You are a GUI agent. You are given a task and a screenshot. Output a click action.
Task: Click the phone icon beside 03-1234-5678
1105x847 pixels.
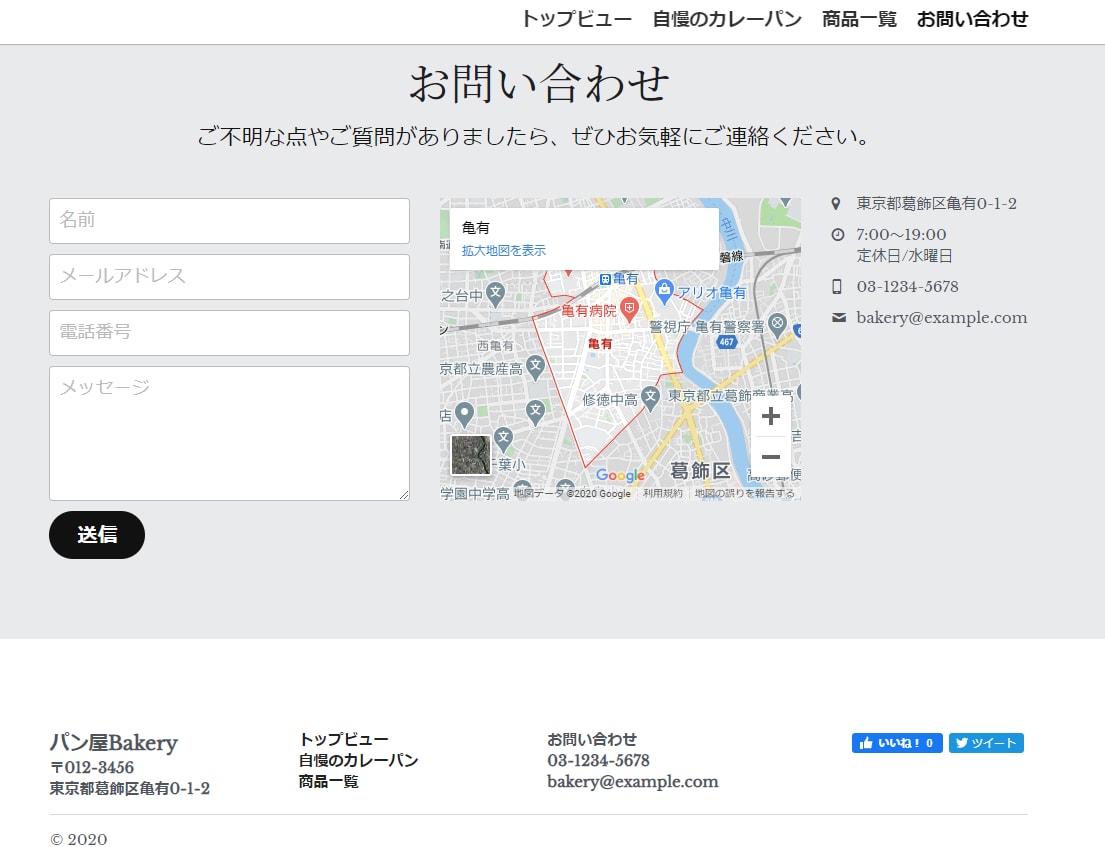[837, 287]
